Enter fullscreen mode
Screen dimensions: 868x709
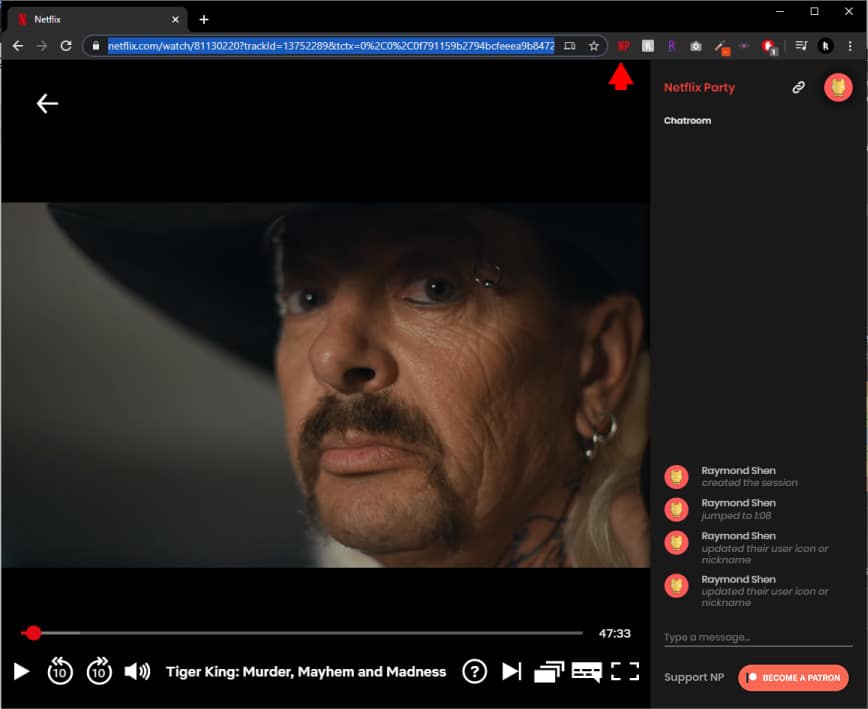pyautogui.click(x=625, y=672)
